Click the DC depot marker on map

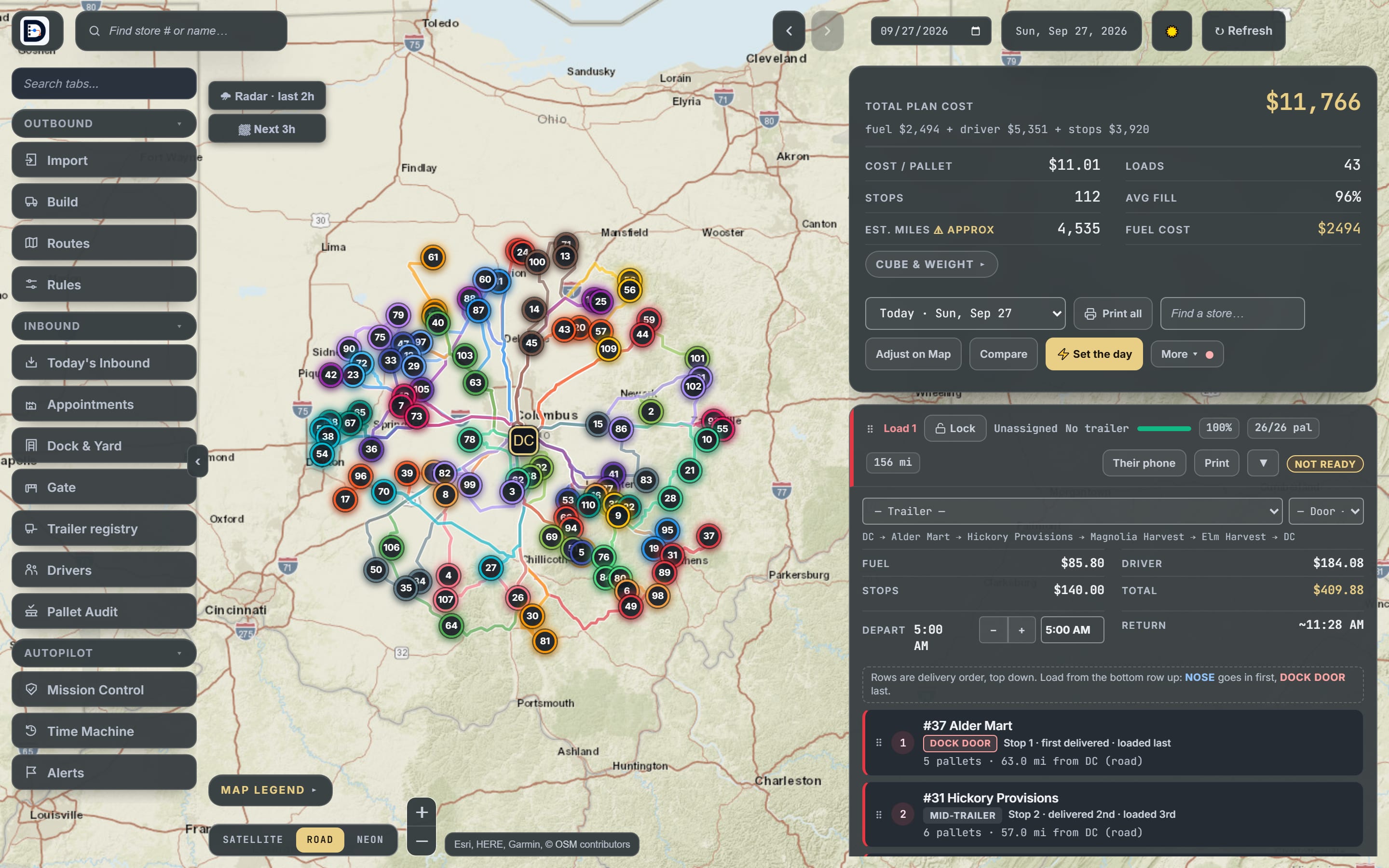(x=523, y=440)
